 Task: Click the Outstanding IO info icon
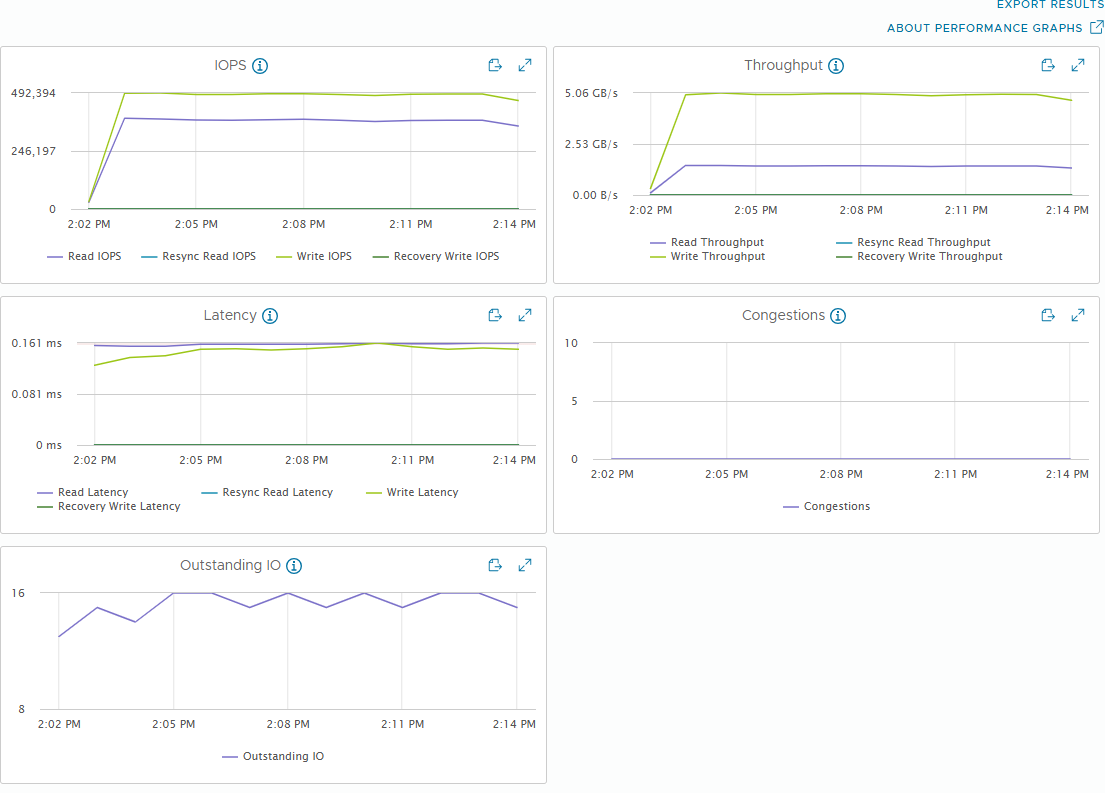tap(294, 566)
